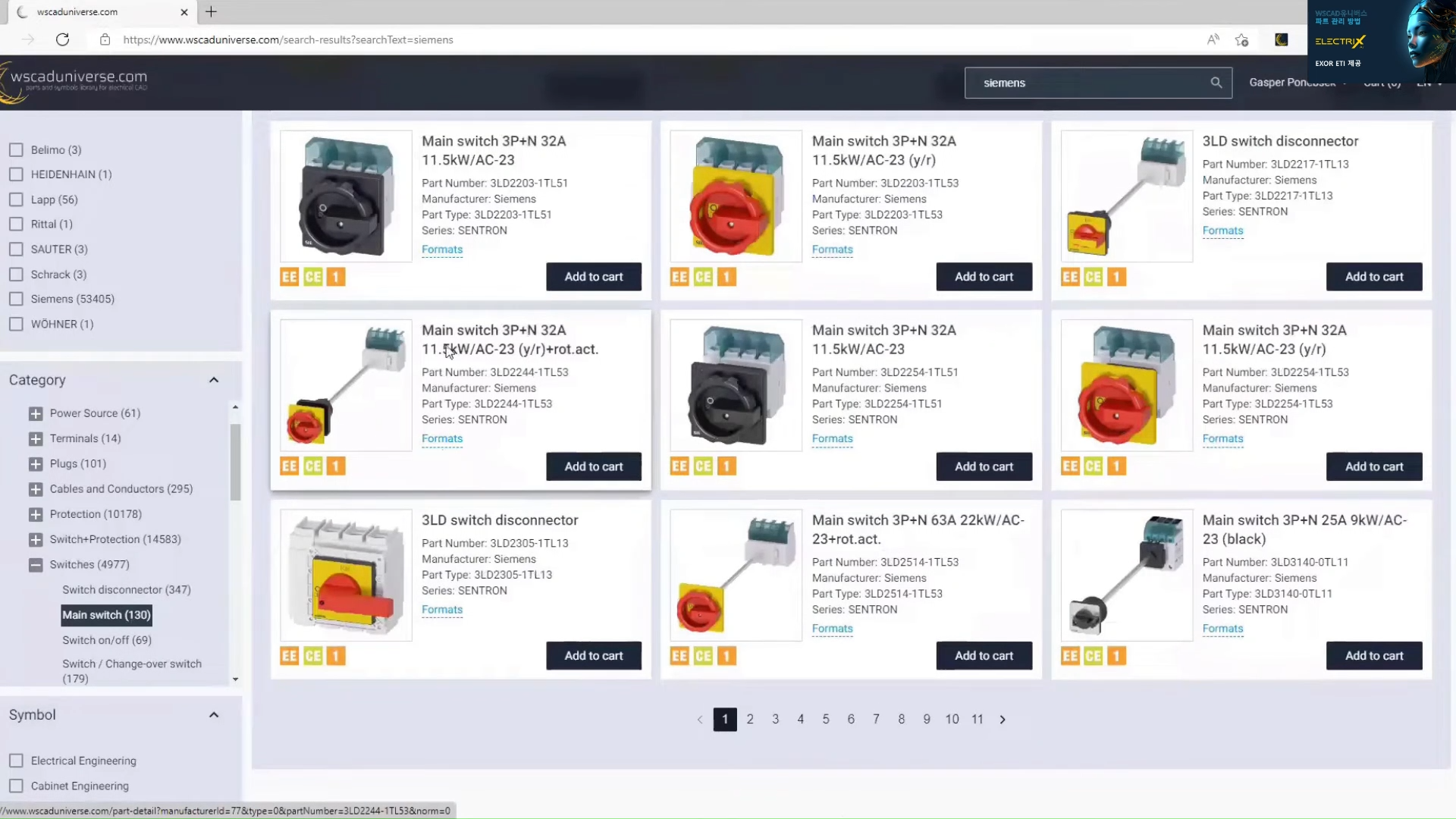This screenshot has width=1456, height=819.
Task: Open Formats link for 3LD3140-0TL11
Action: (1222, 629)
